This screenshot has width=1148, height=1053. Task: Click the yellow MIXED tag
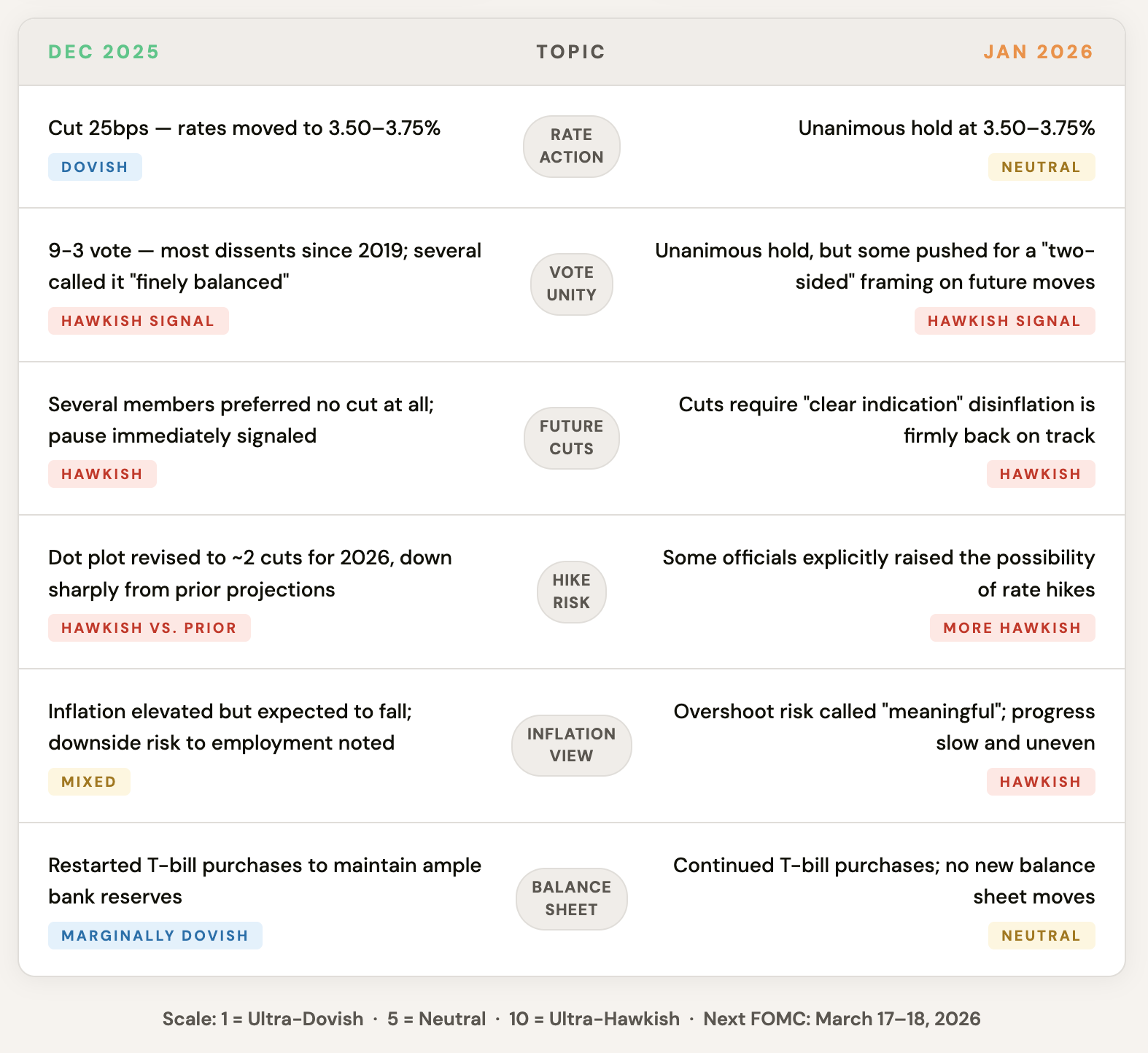click(x=89, y=782)
